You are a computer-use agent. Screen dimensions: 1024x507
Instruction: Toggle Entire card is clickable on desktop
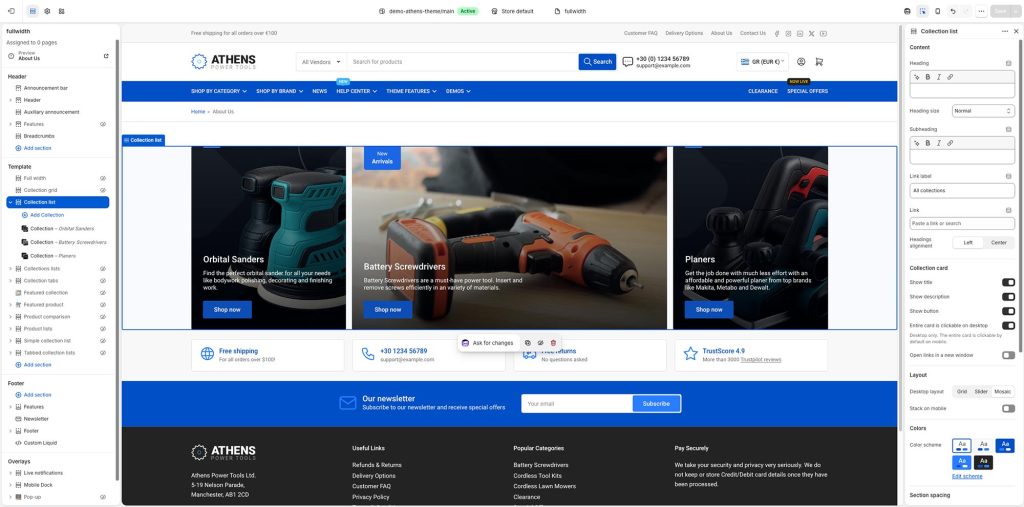(x=1008, y=325)
